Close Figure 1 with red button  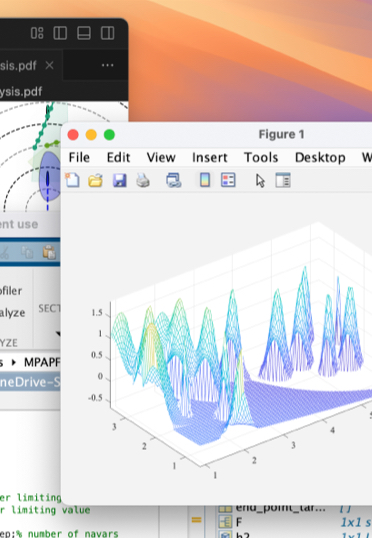73,135
